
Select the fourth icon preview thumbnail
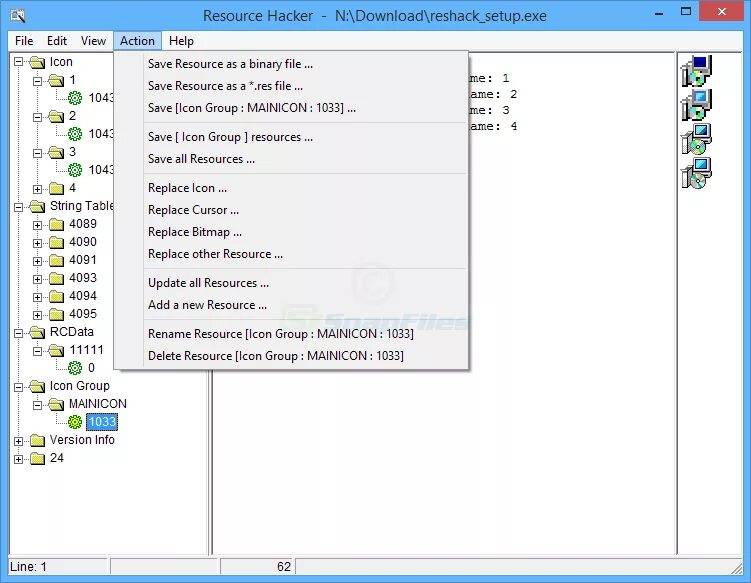click(x=696, y=173)
